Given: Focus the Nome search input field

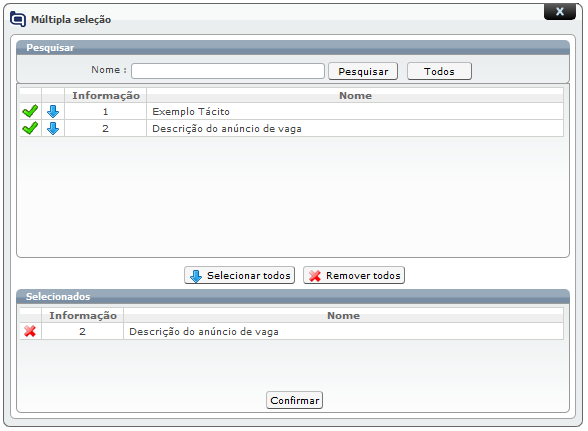Looking at the screenshot, I should pyautogui.click(x=228, y=71).
